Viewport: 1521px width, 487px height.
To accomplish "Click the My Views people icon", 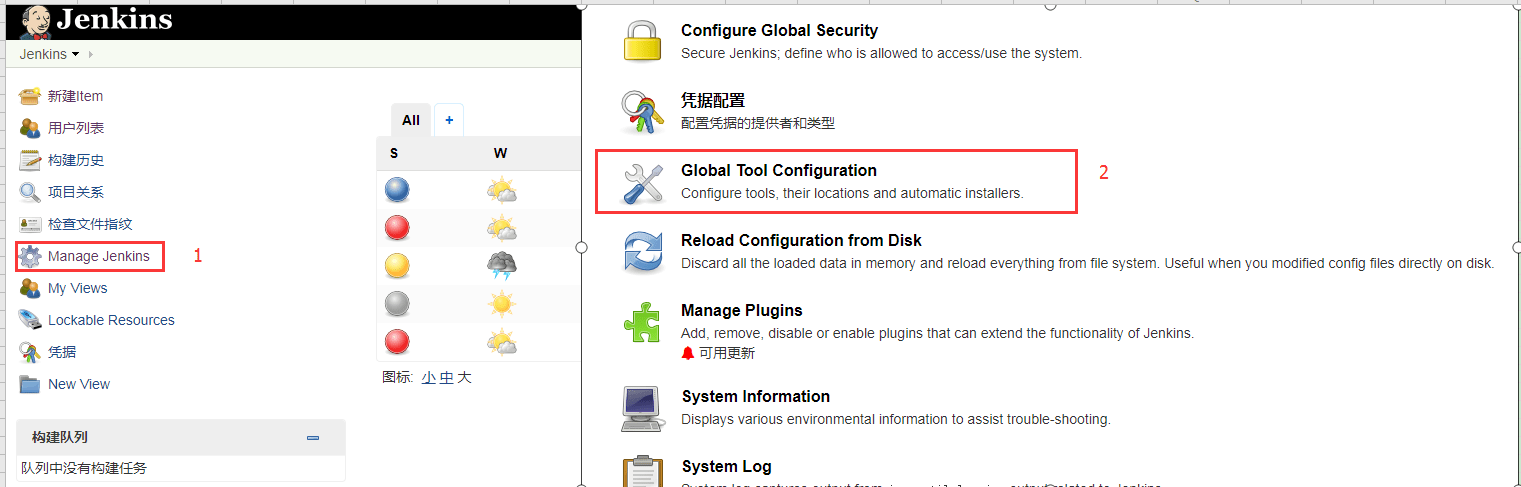I will (x=30, y=288).
